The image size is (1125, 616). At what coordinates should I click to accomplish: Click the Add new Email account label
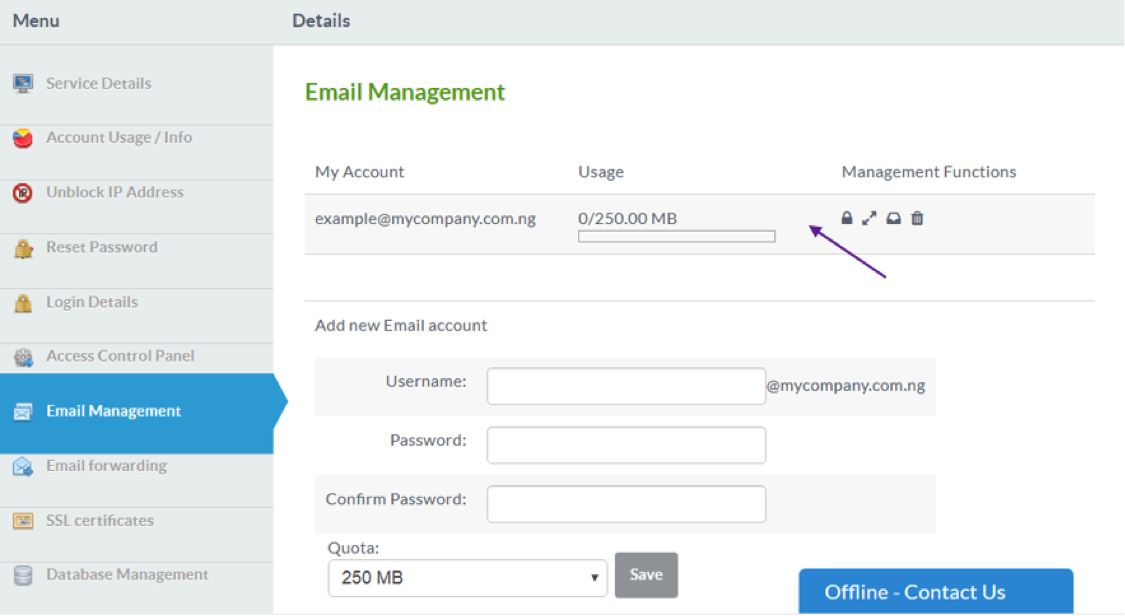click(x=401, y=326)
